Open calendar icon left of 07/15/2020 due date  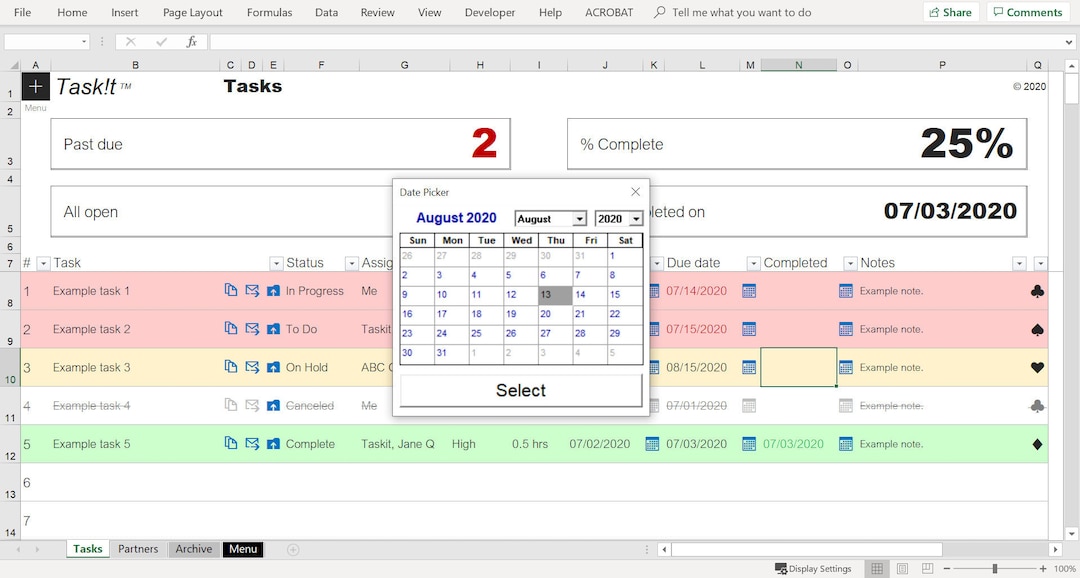pos(652,329)
